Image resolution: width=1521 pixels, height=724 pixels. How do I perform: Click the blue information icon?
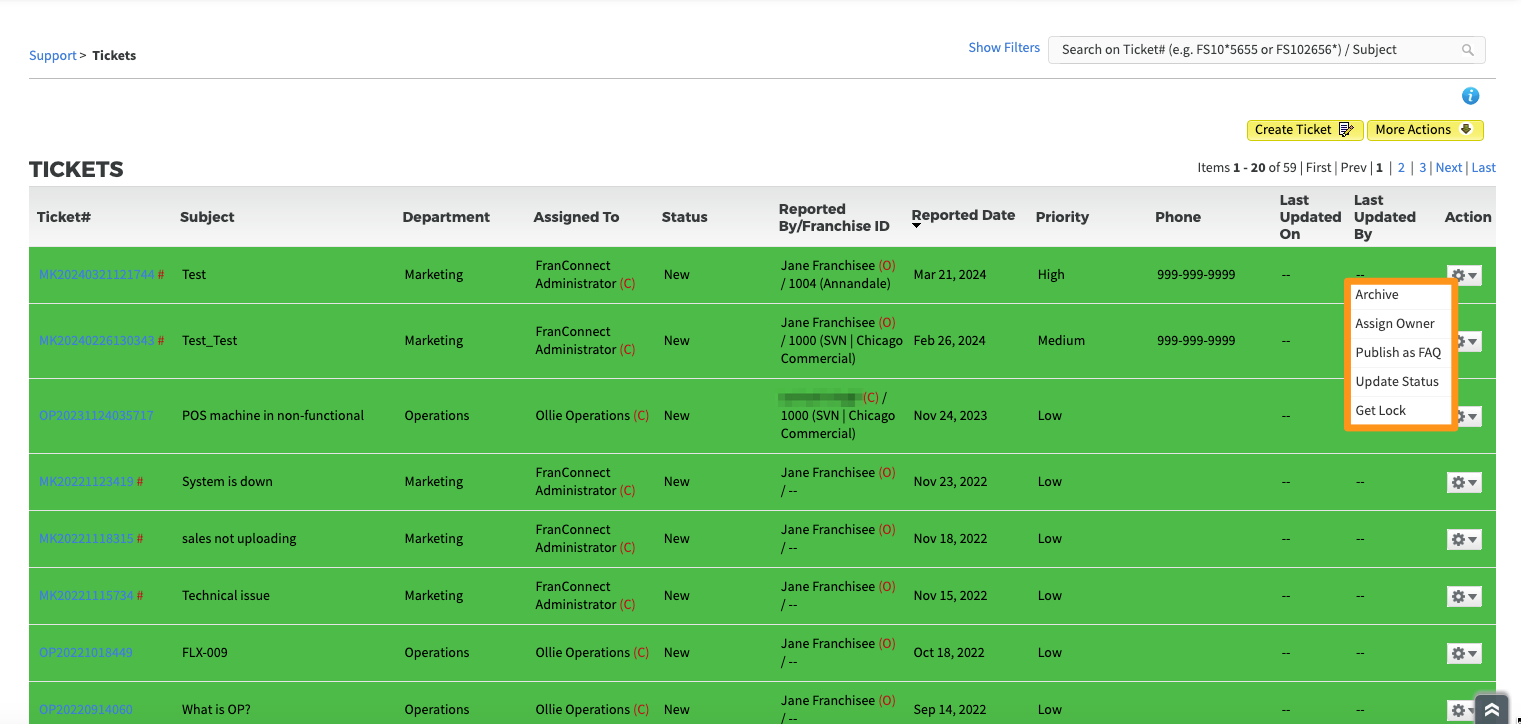pyautogui.click(x=1470, y=96)
